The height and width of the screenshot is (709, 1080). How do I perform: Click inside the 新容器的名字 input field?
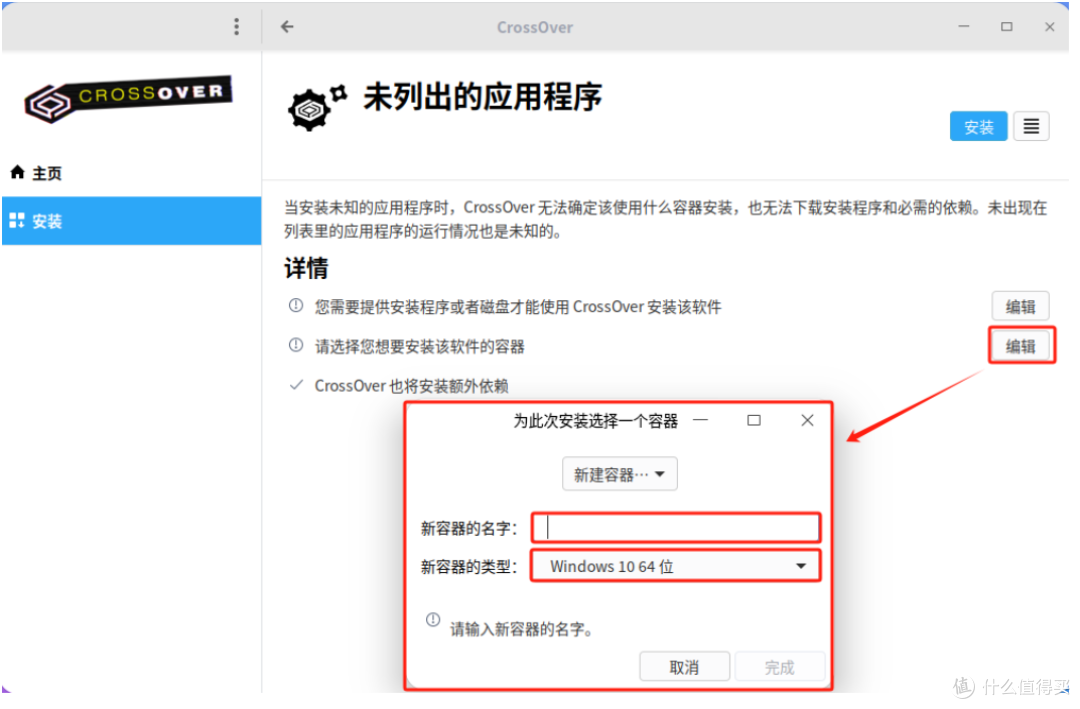point(675,527)
